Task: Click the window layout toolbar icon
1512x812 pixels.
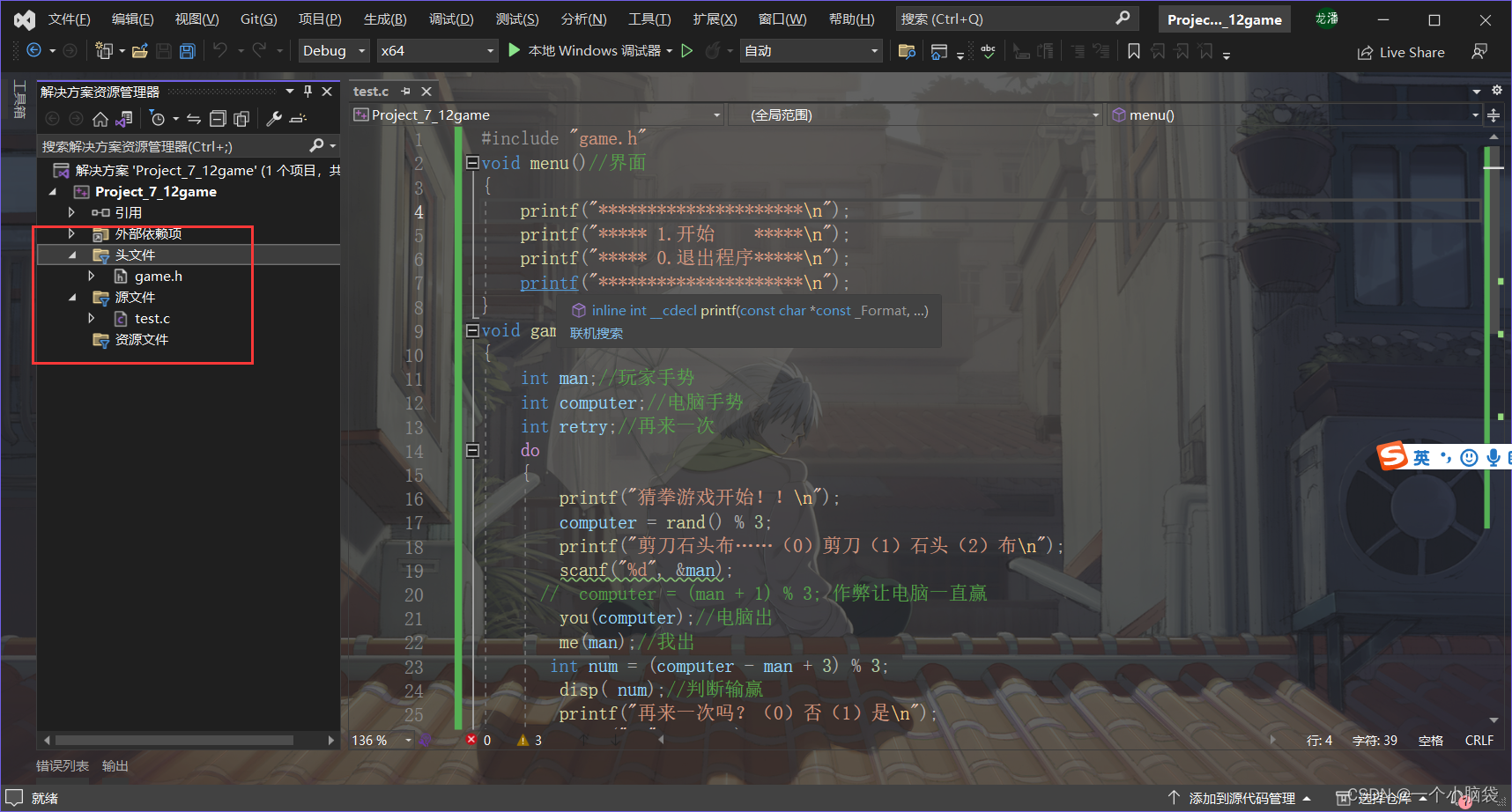Action: coord(939,51)
